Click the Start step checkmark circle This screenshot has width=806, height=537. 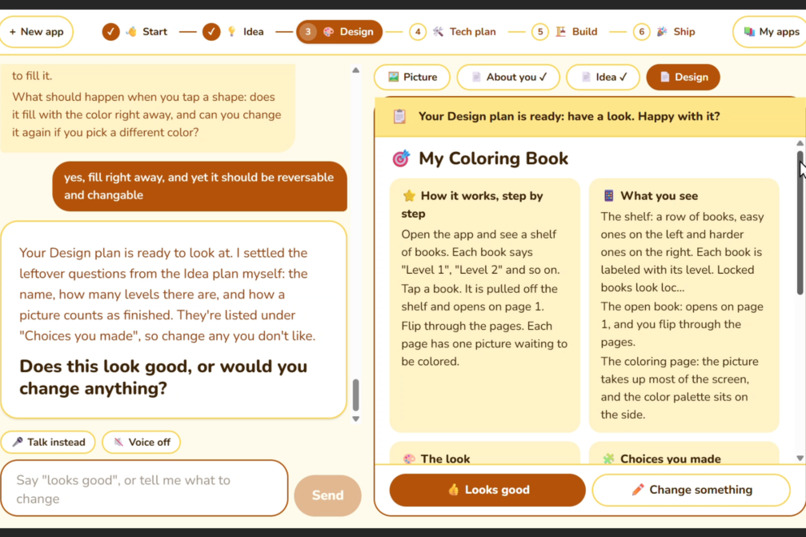(x=111, y=32)
